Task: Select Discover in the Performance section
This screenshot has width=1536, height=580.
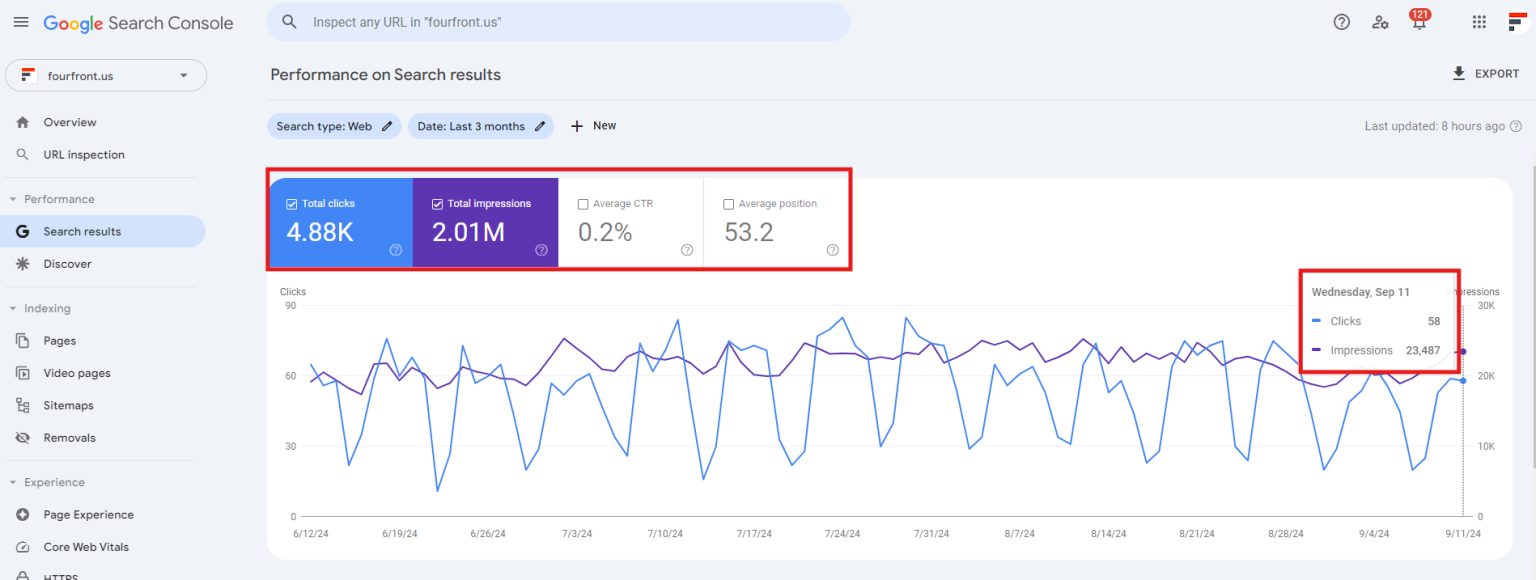Action: pyautogui.click(x=68, y=263)
